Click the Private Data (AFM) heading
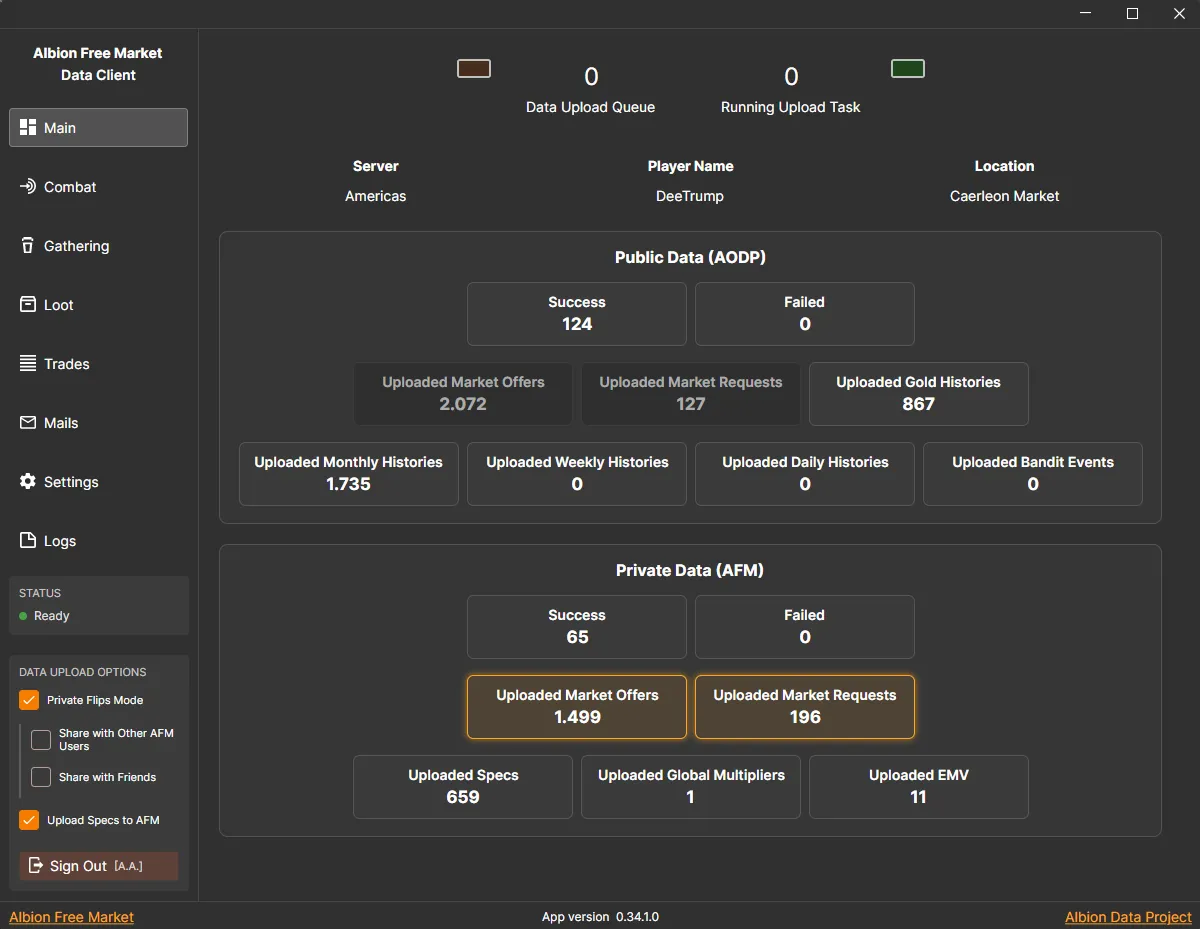 tap(690, 570)
